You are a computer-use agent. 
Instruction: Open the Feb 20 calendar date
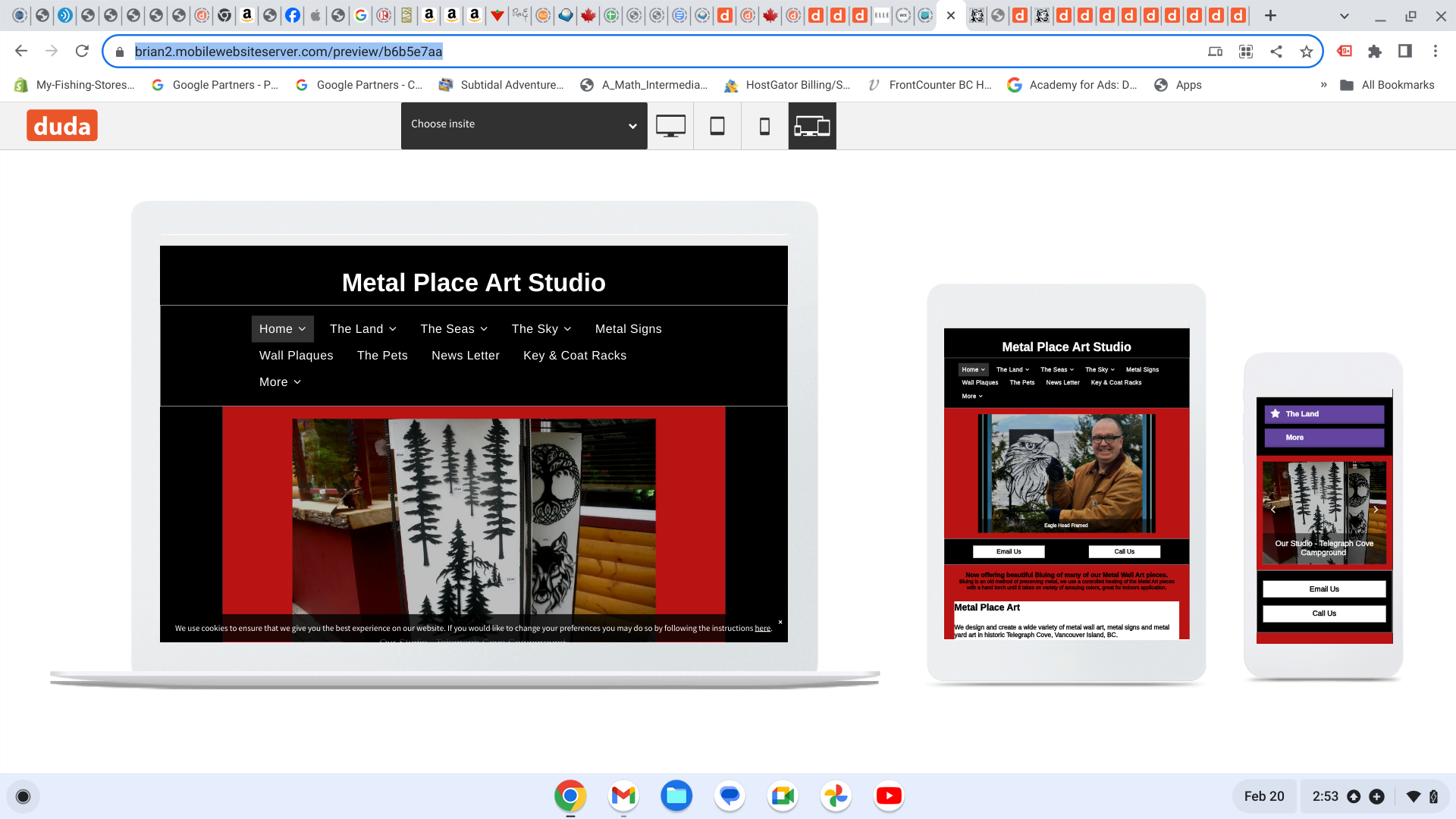point(1264,796)
